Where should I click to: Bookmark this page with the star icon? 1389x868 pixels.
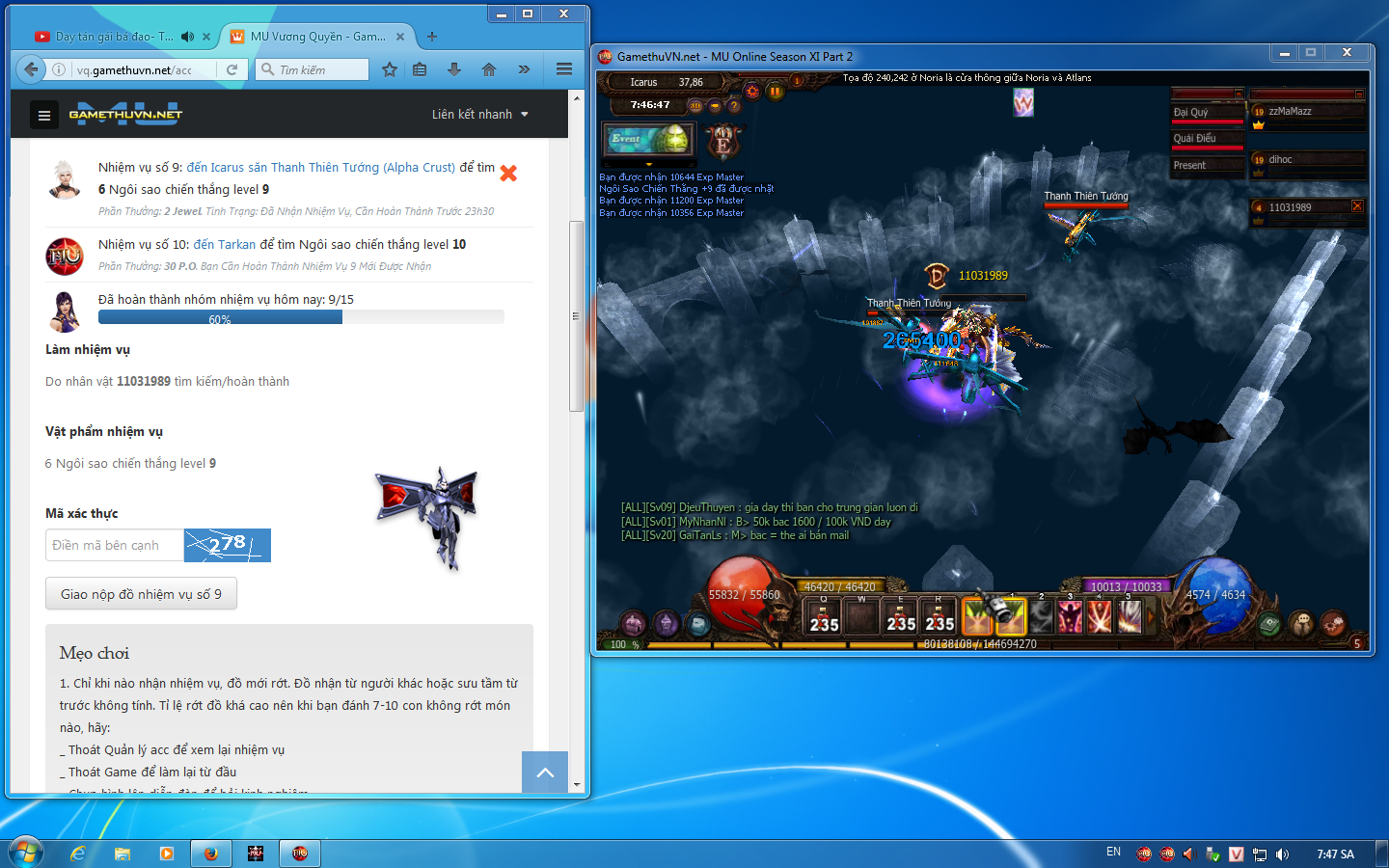click(389, 69)
